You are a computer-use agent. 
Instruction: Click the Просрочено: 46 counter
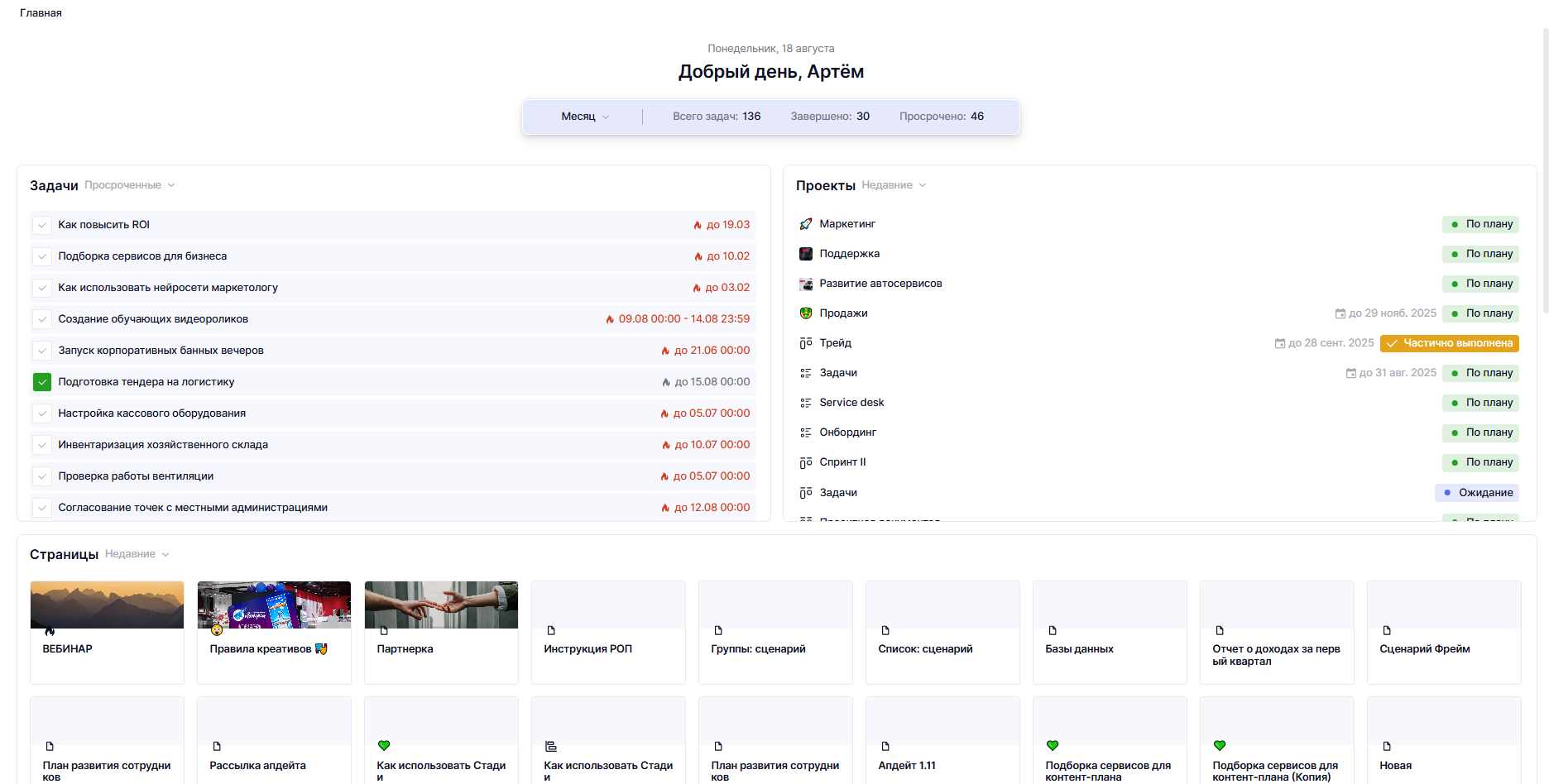[942, 117]
